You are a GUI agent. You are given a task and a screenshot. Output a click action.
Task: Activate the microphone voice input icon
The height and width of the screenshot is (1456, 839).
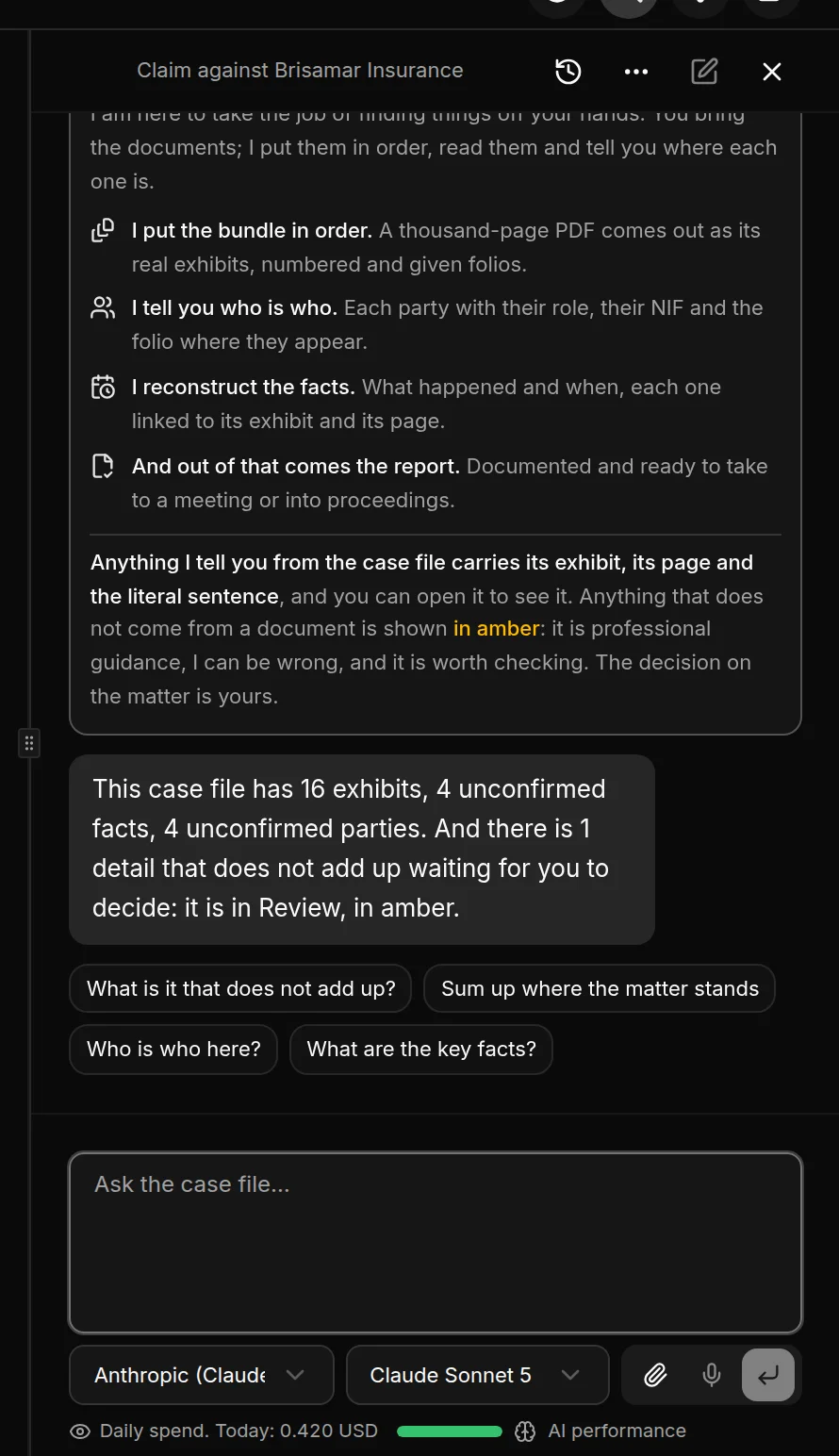[x=712, y=1375]
